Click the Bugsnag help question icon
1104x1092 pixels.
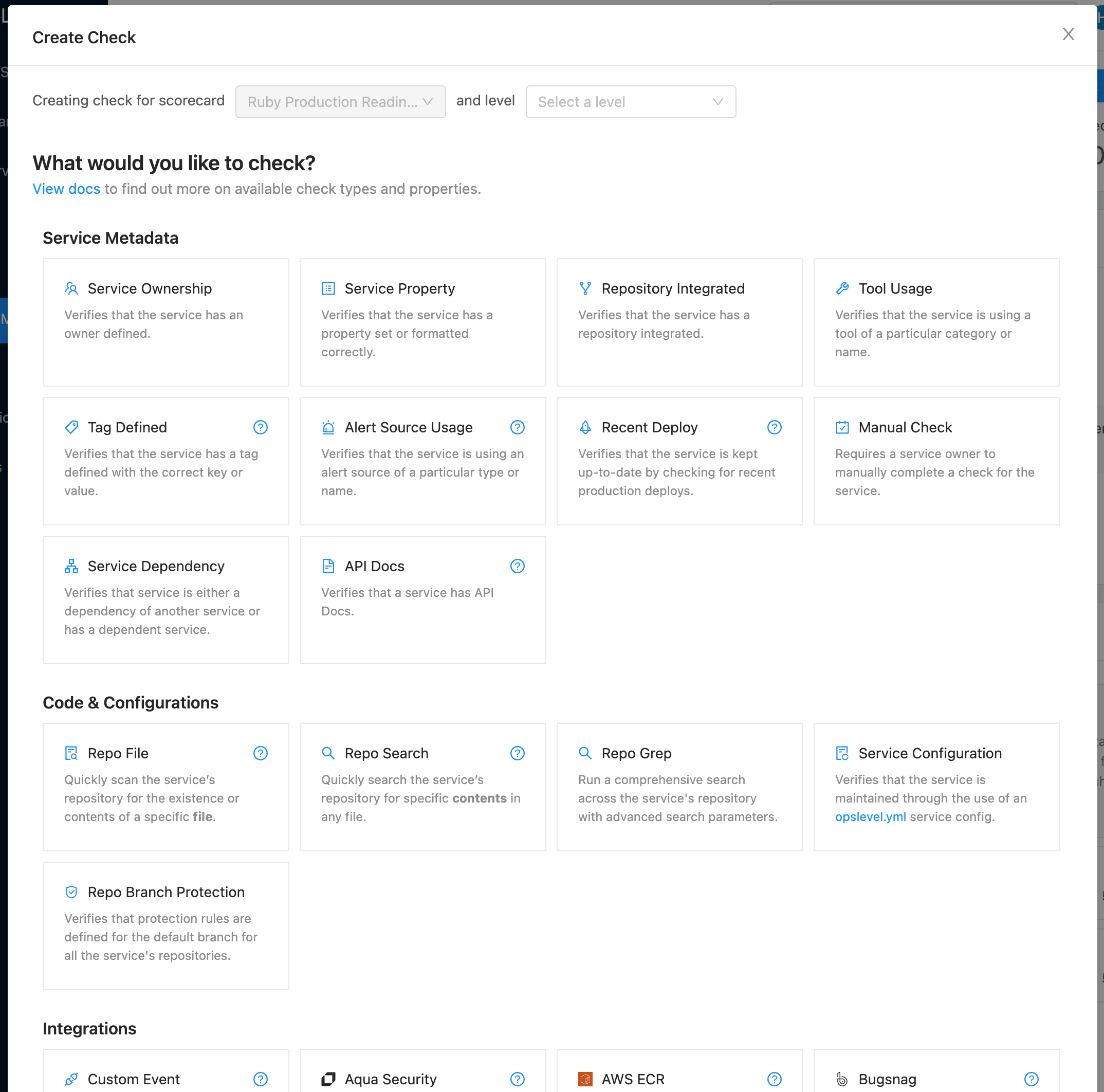click(1031, 1079)
